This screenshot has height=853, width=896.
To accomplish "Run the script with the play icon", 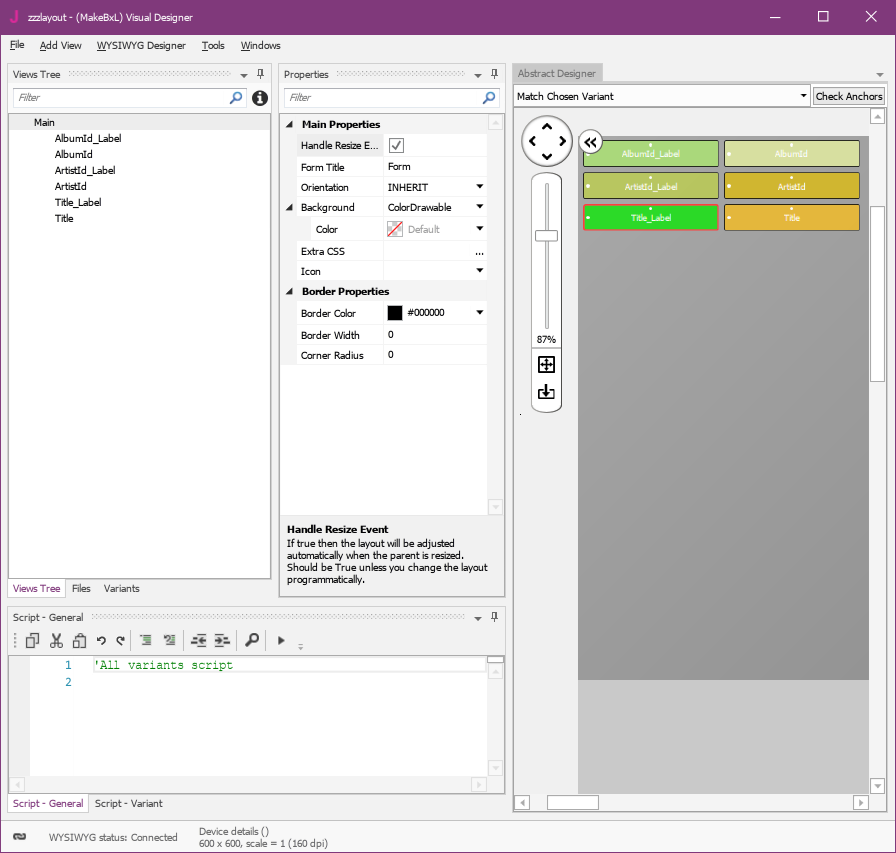I will [x=281, y=640].
